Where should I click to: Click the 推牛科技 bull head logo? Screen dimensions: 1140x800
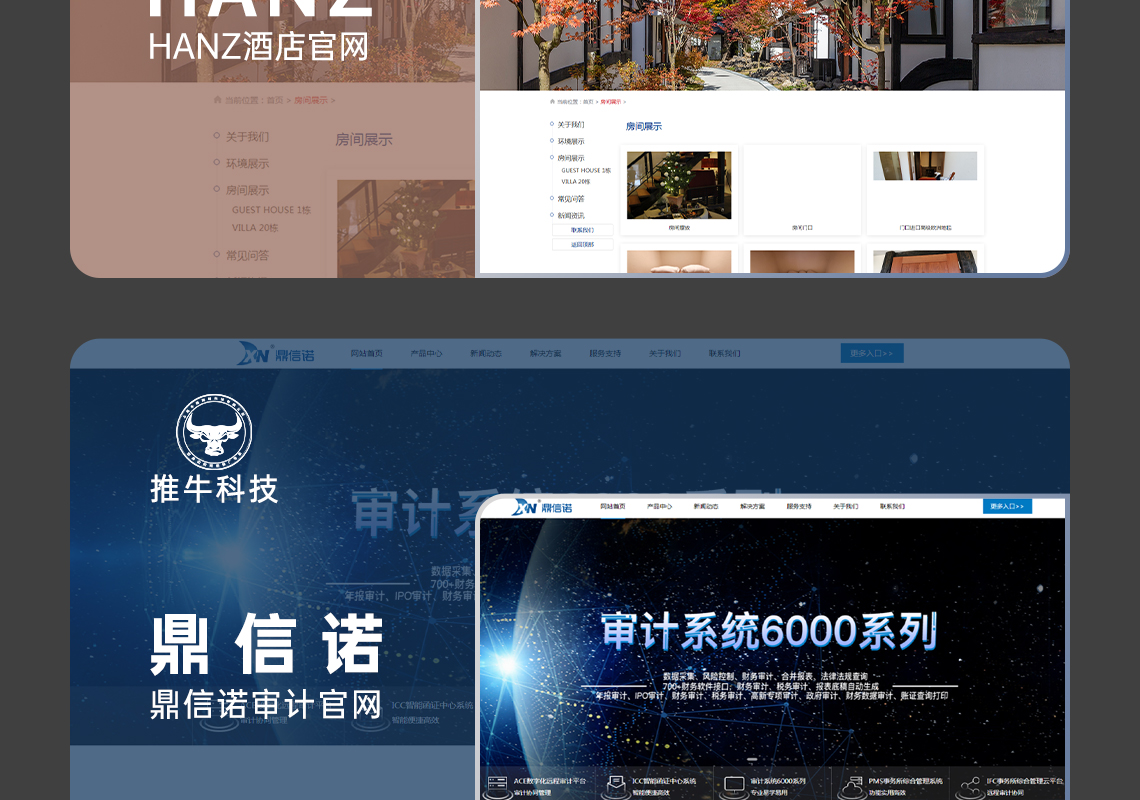click(214, 432)
